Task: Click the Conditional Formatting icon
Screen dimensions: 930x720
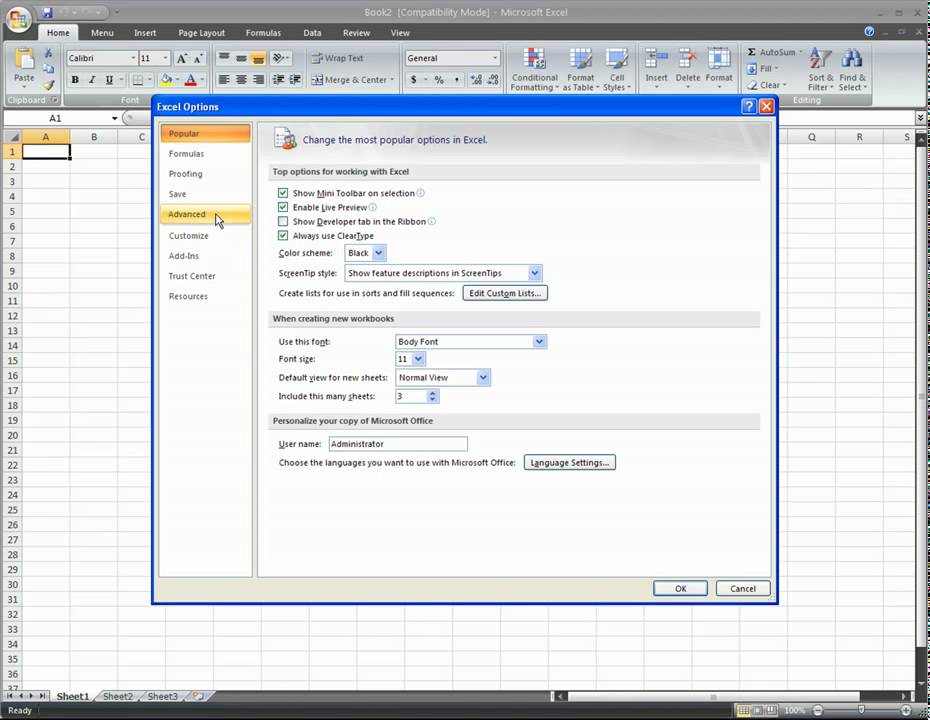Action: point(534,59)
